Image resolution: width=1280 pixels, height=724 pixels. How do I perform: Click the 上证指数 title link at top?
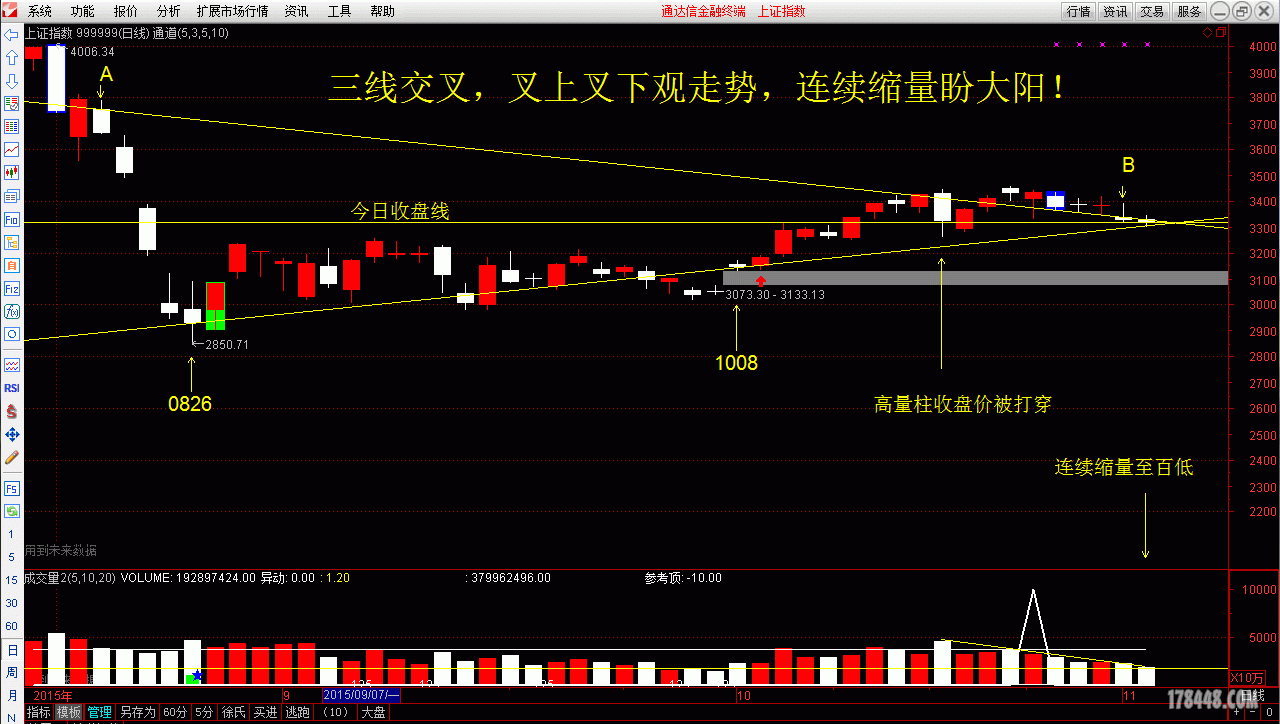tap(781, 12)
